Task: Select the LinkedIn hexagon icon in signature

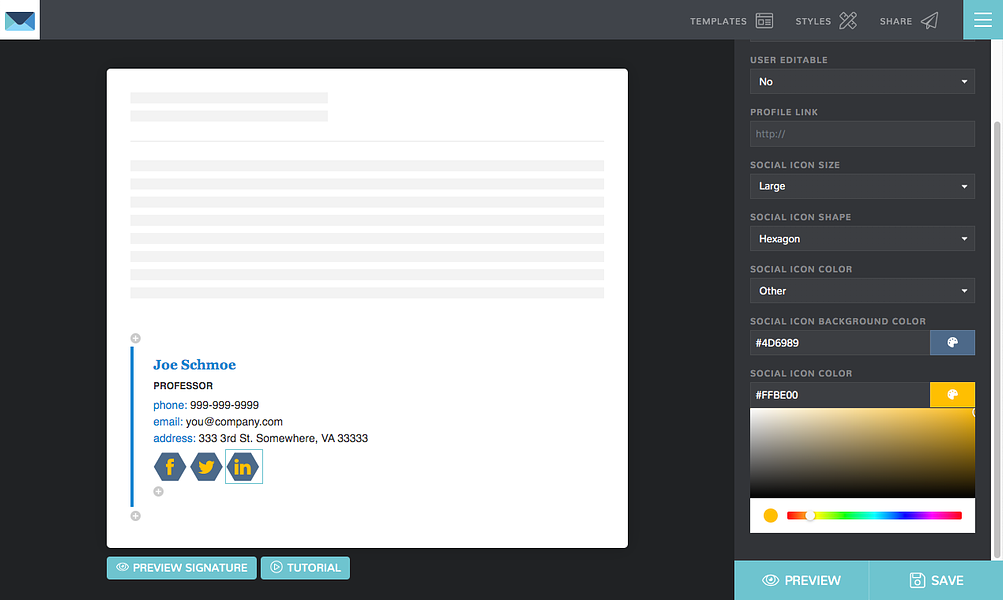Action: [243, 467]
